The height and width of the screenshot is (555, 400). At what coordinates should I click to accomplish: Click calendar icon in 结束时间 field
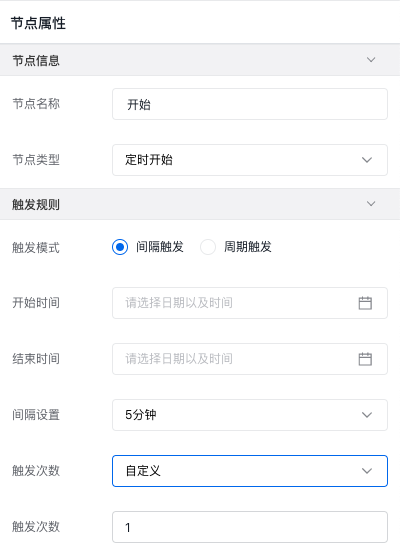tap(365, 359)
